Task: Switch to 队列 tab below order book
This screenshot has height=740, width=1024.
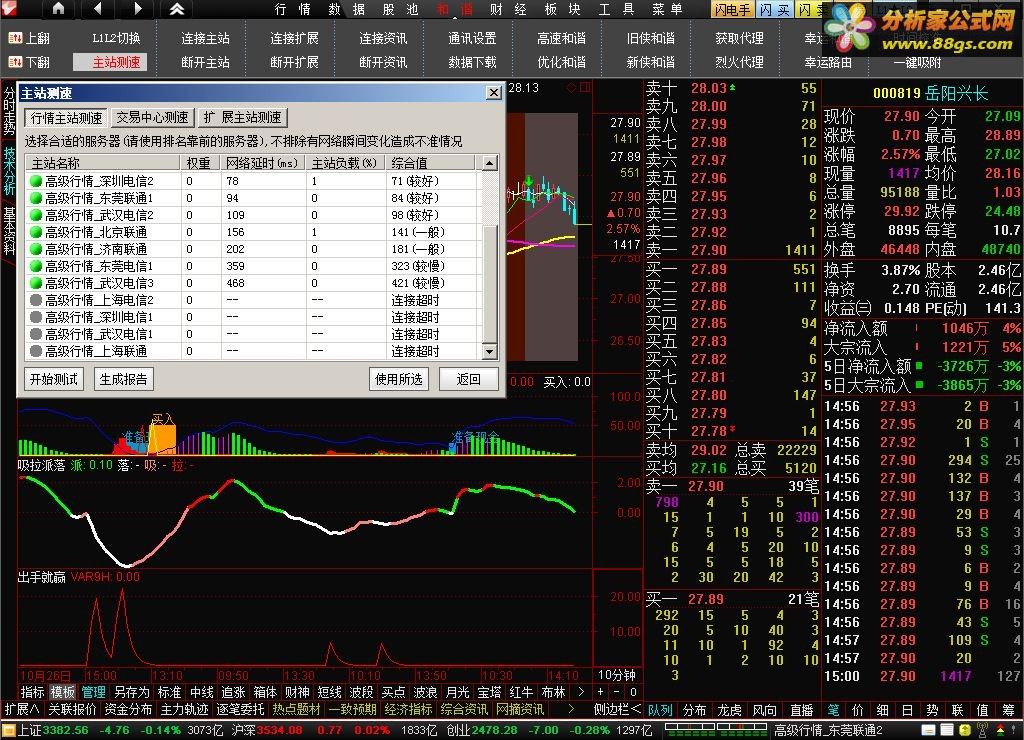Action: [x=660, y=710]
